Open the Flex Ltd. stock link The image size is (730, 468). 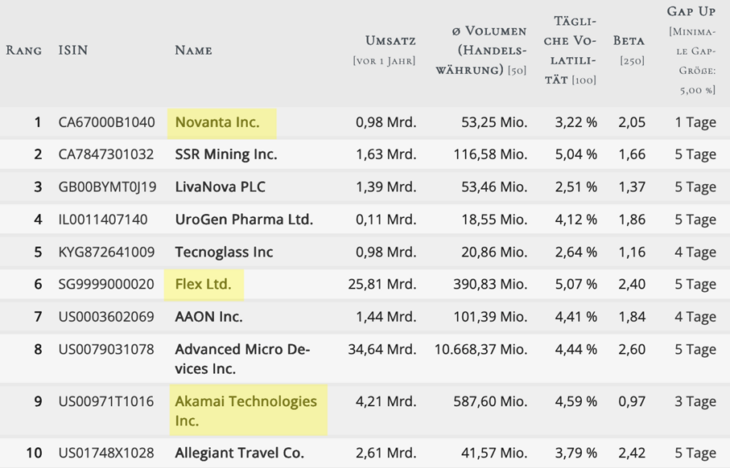click(203, 284)
